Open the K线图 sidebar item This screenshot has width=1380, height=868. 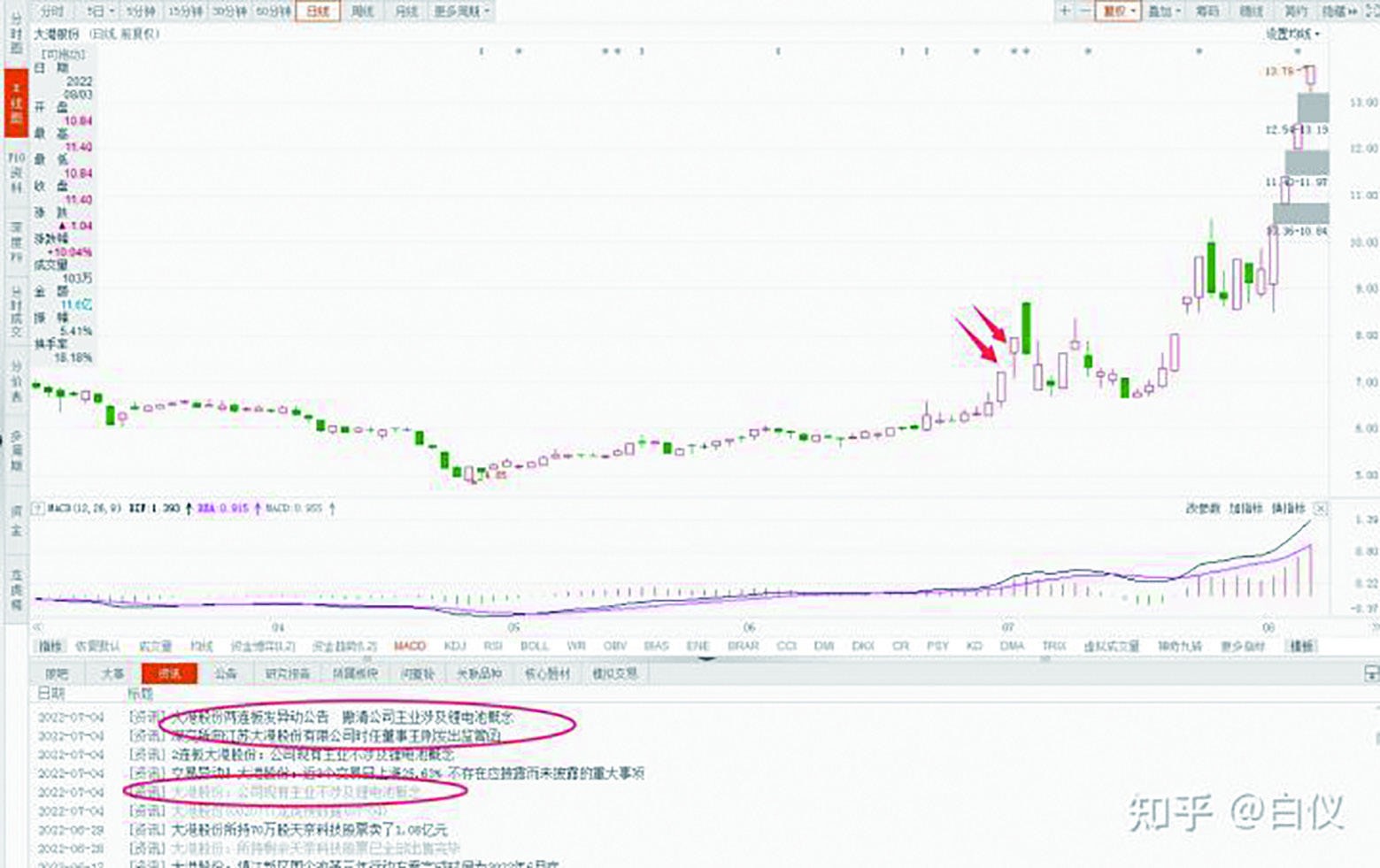click(x=16, y=103)
